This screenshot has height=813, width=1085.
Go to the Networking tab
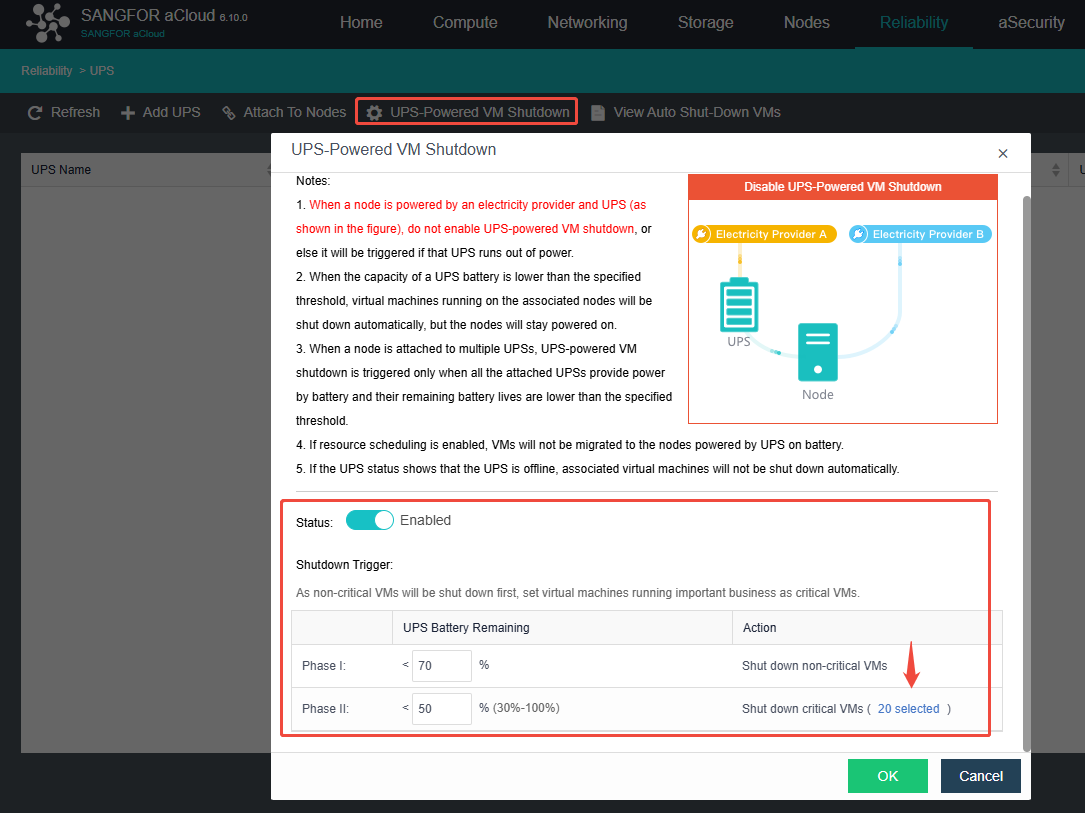587,23
